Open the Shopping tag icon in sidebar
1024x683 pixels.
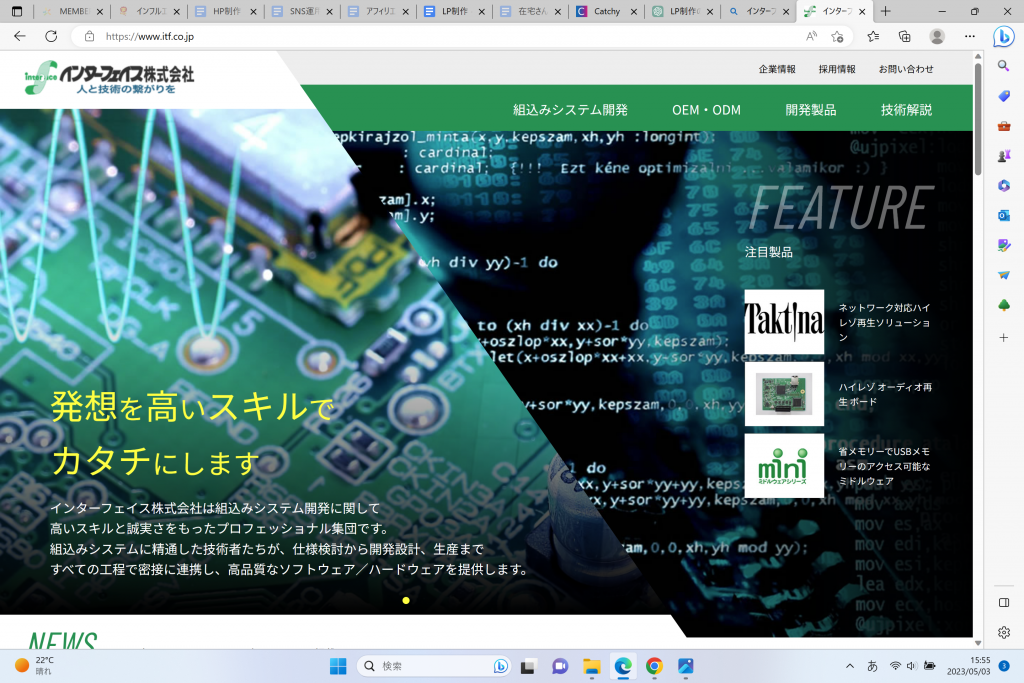pos(1004,96)
